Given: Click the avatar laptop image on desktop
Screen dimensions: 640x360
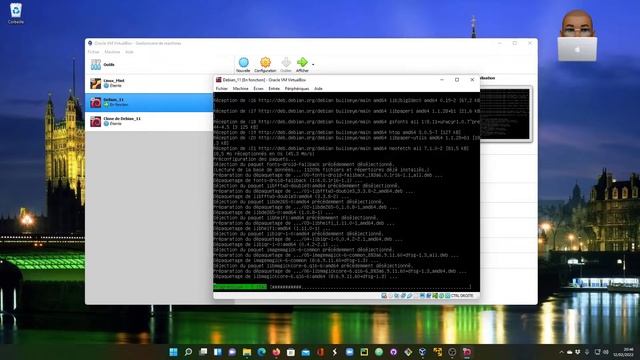Looking at the screenshot, I should tap(577, 36).
